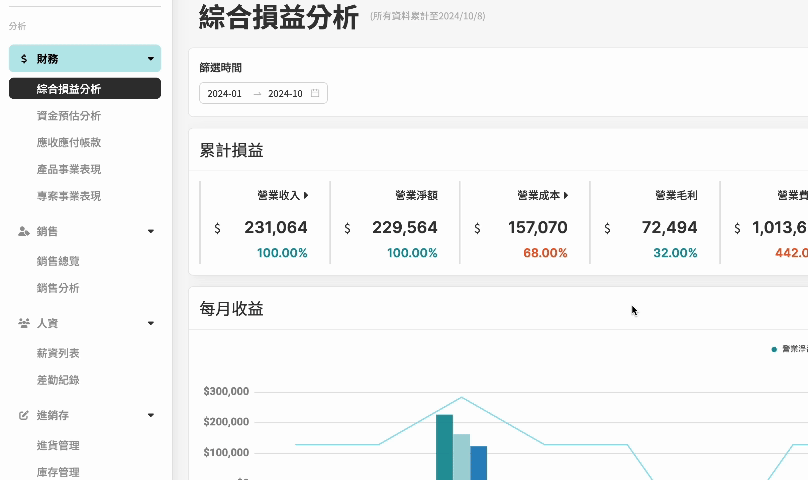Click the 營業淨額 card label
The height and width of the screenshot is (480, 808).
click(416, 195)
